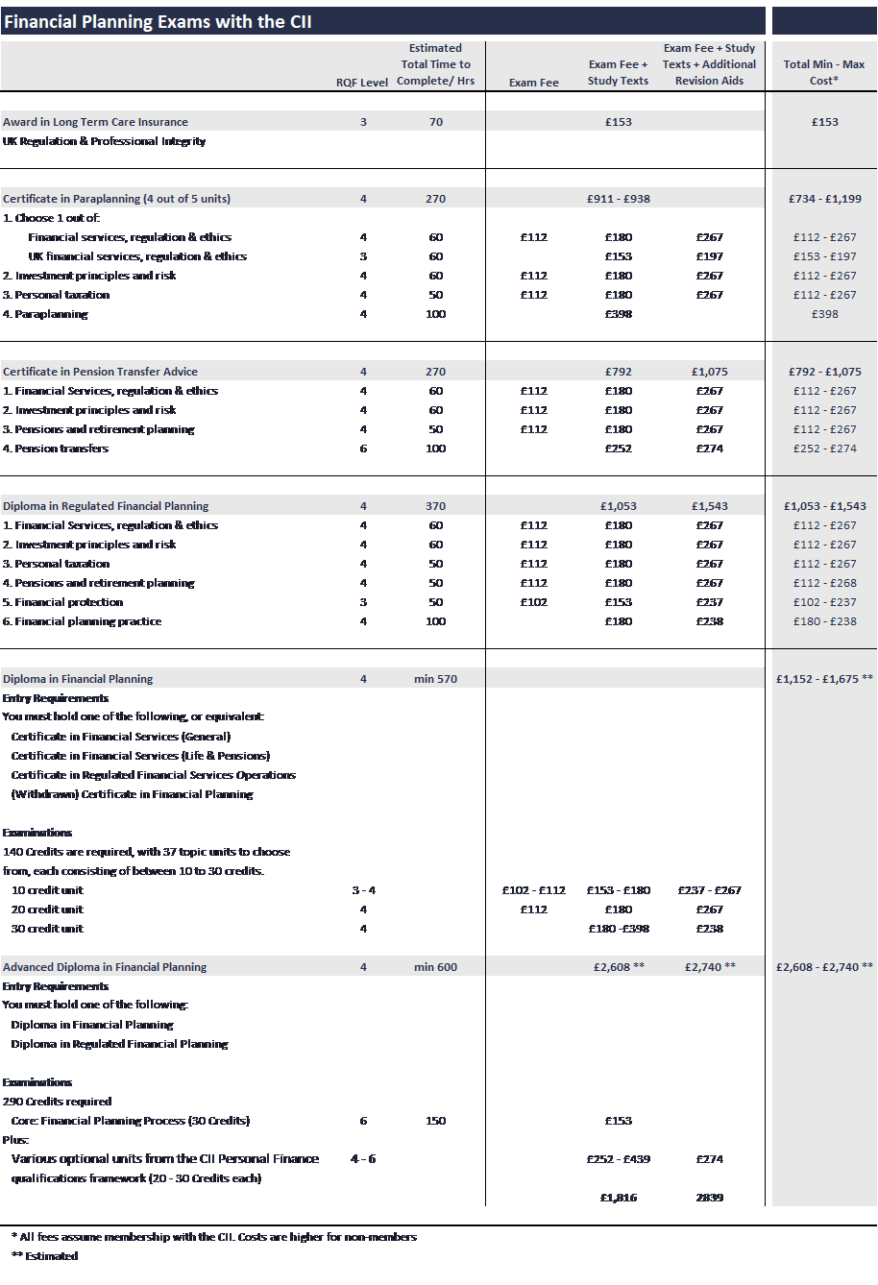
Task: Click the '£102 - £237' total cost cell
Action: coord(824,603)
